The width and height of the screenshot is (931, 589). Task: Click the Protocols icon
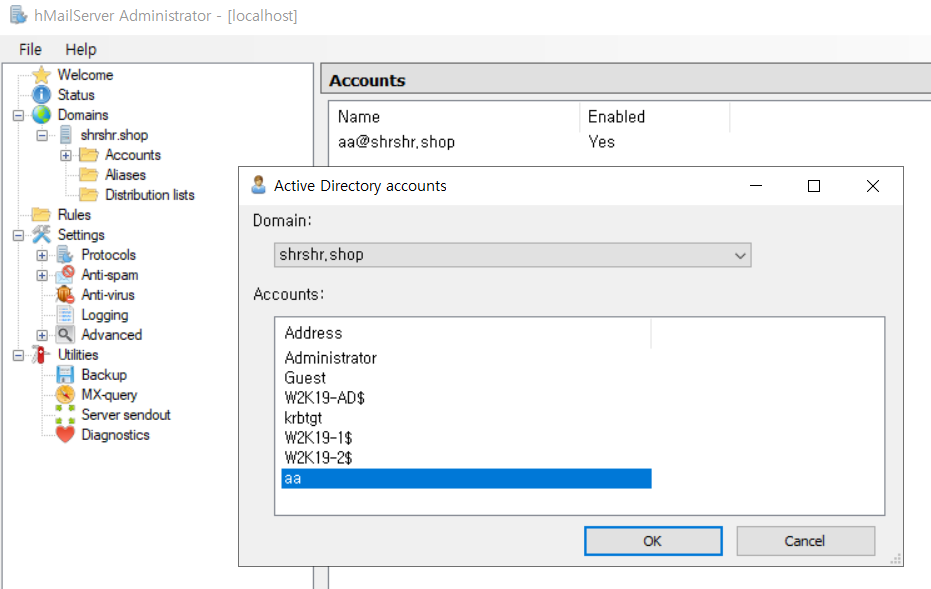point(65,255)
